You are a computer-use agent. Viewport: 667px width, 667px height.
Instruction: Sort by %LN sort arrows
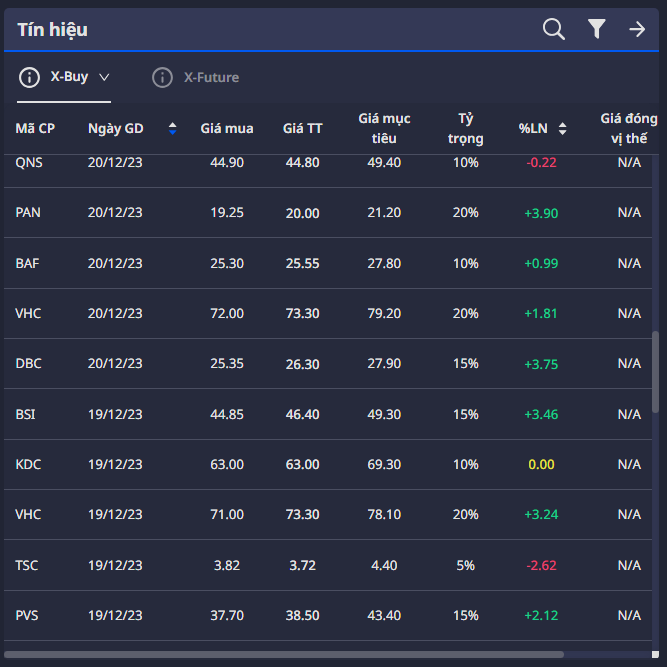point(562,128)
